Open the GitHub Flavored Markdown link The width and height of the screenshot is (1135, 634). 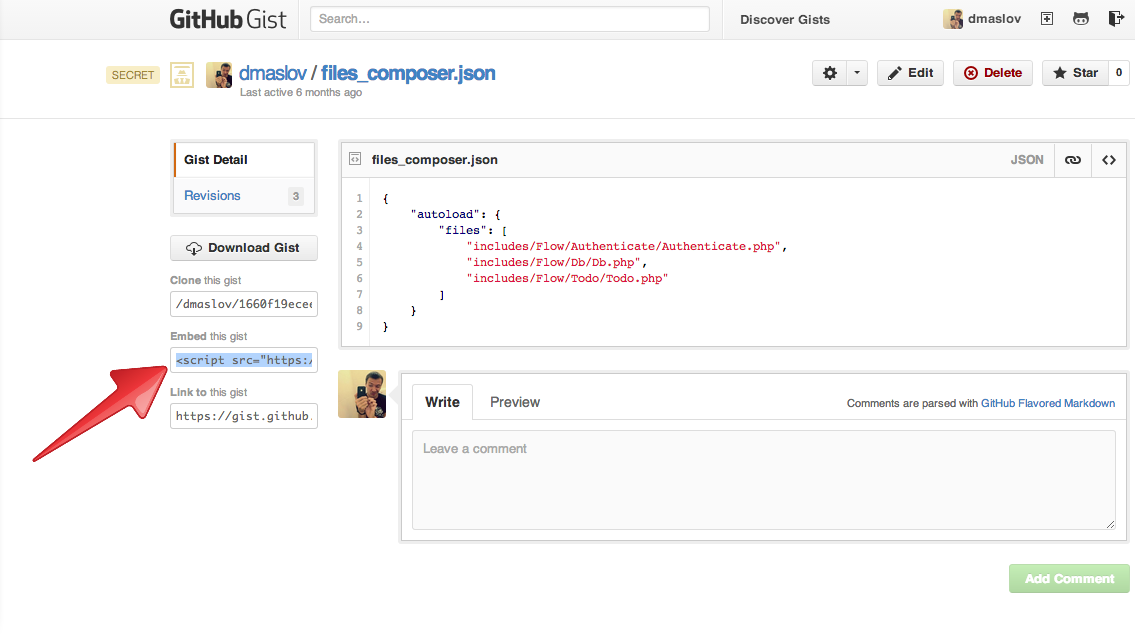pyautogui.click(x=1048, y=403)
